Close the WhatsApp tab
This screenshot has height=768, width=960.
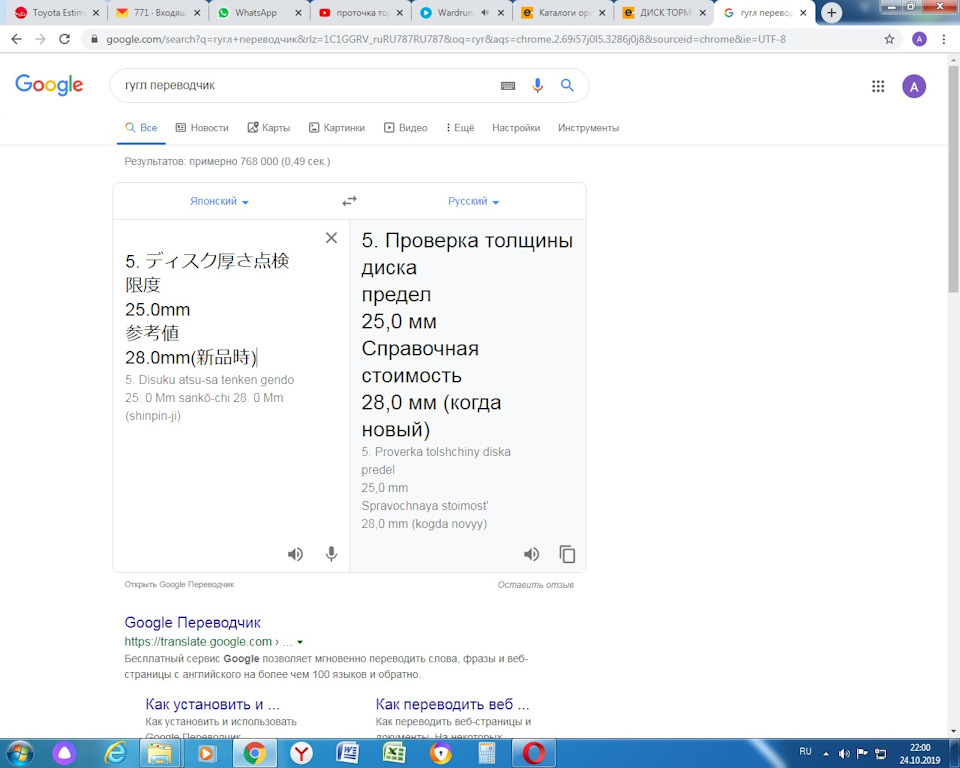tap(298, 12)
